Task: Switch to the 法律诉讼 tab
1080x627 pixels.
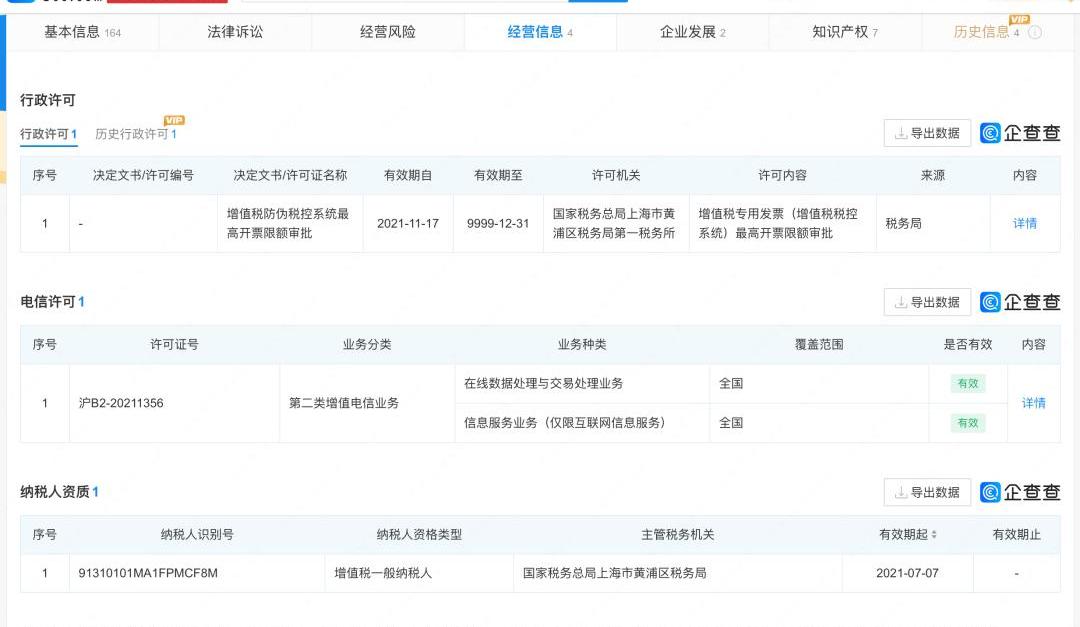Action: coord(235,32)
